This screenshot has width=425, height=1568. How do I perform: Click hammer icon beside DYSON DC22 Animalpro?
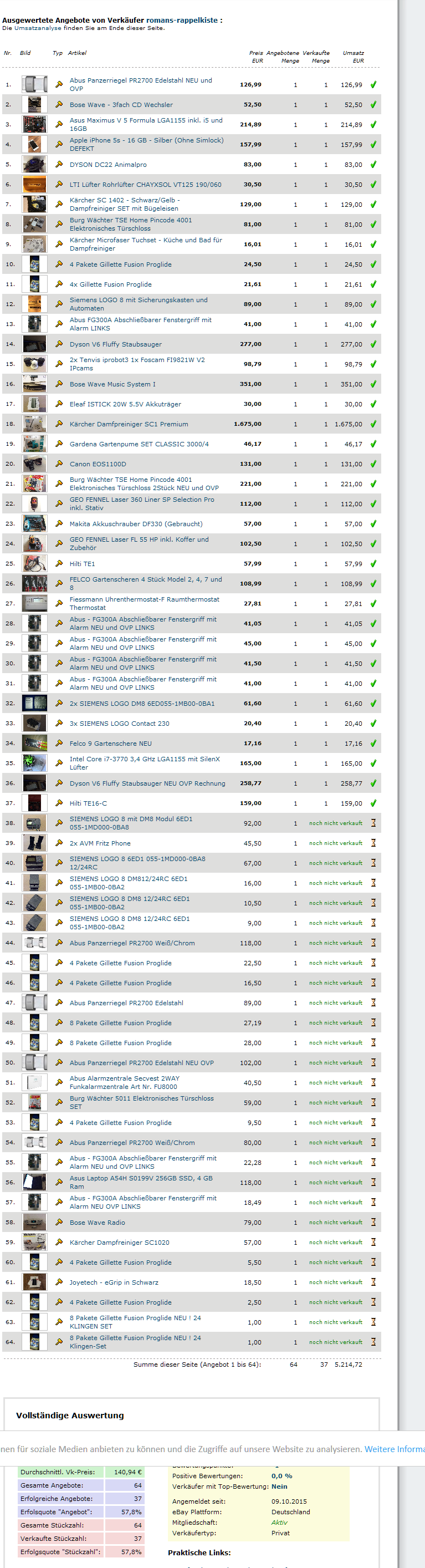[x=59, y=164]
